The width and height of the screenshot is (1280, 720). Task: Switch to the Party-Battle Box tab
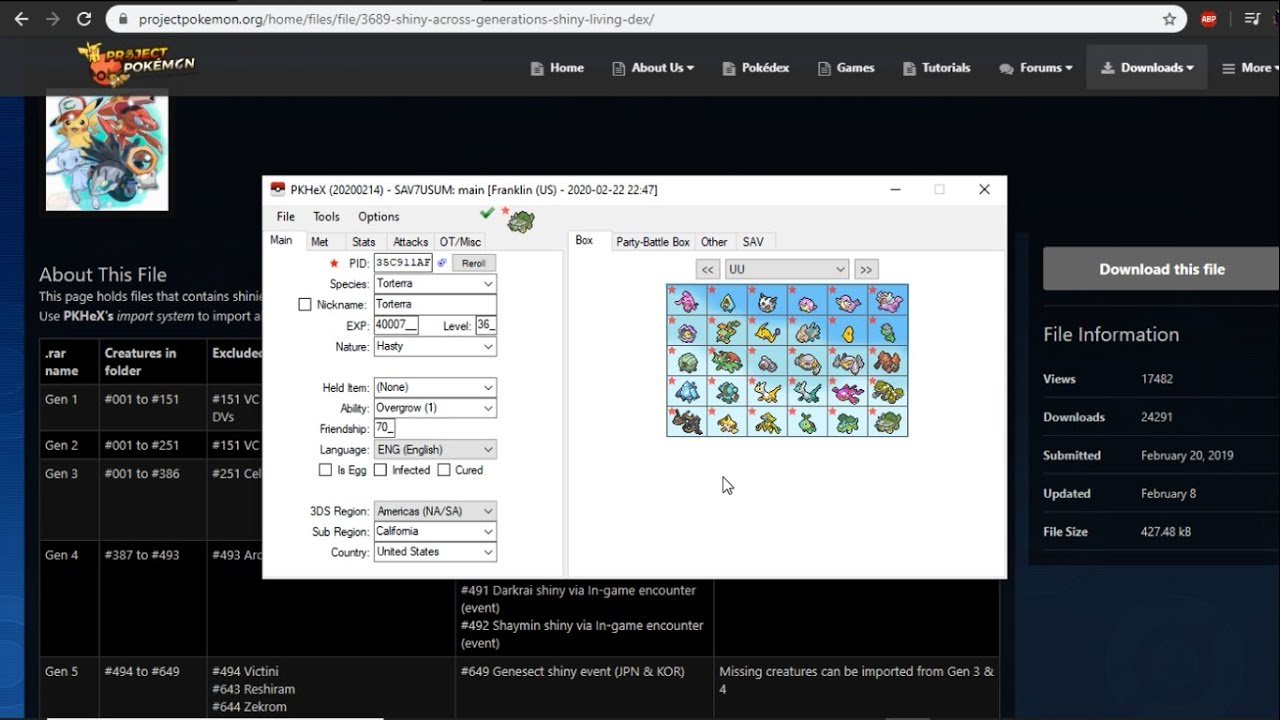click(x=653, y=242)
